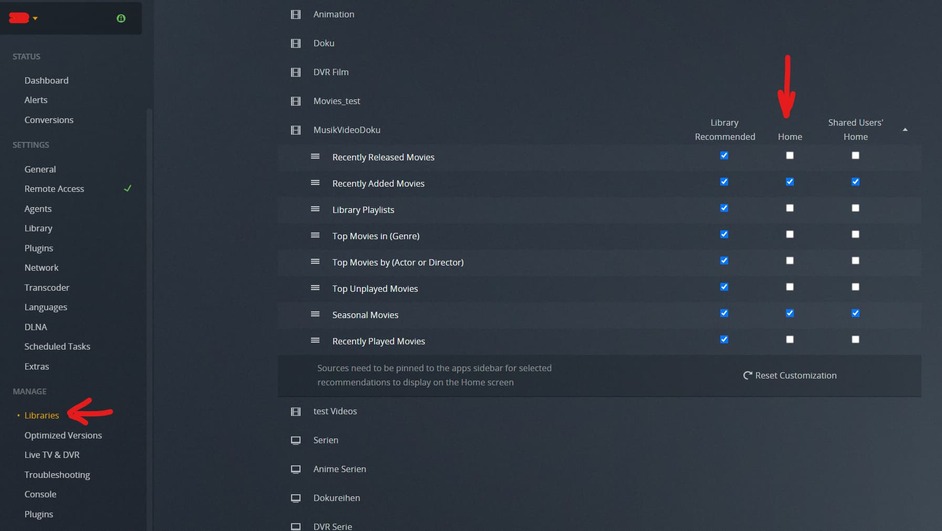Click the green Remote Access checkmark
Image resolution: width=942 pixels, height=531 pixels.
click(x=127, y=188)
